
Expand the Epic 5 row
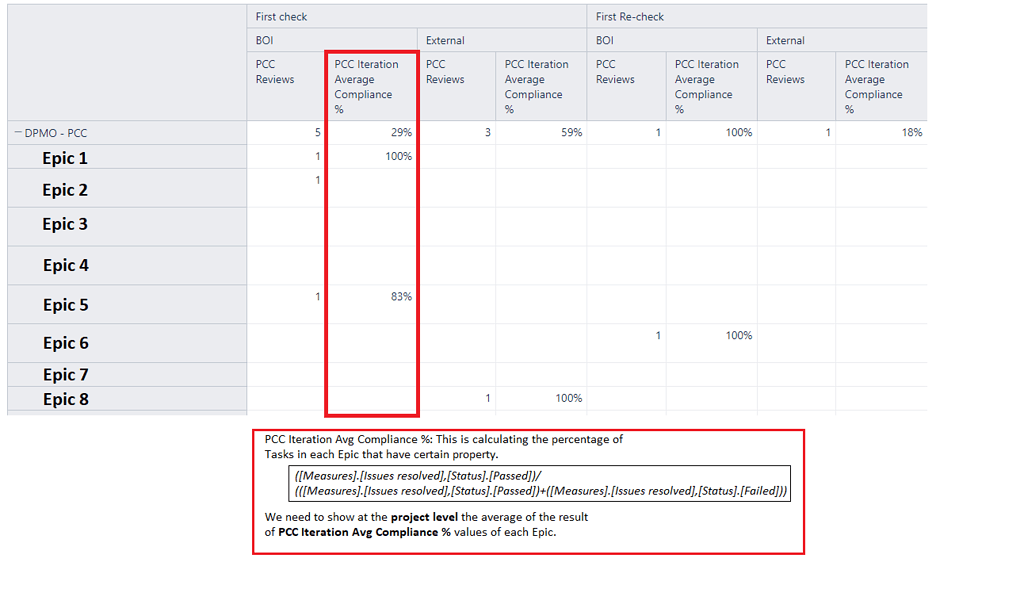(65, 305)
